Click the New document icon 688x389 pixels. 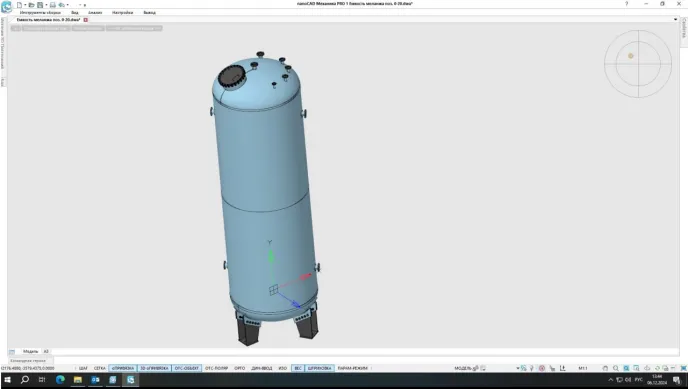19,5
